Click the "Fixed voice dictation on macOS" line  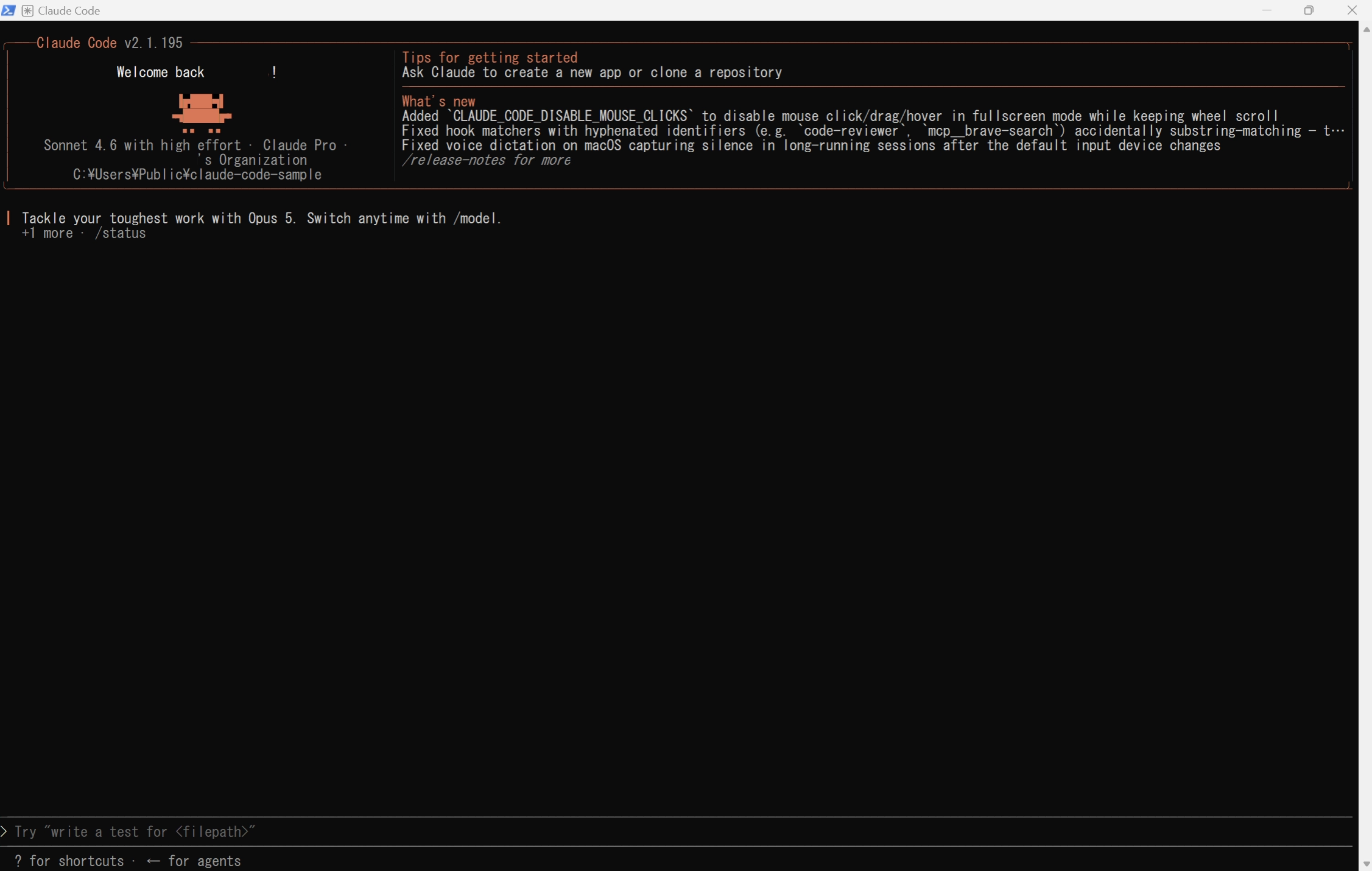coord(811,145)
